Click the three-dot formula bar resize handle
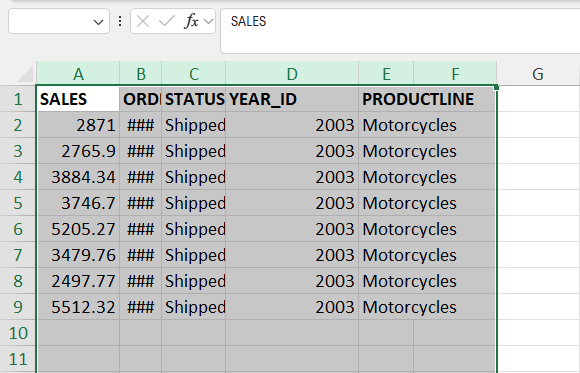 pos(120,21)
